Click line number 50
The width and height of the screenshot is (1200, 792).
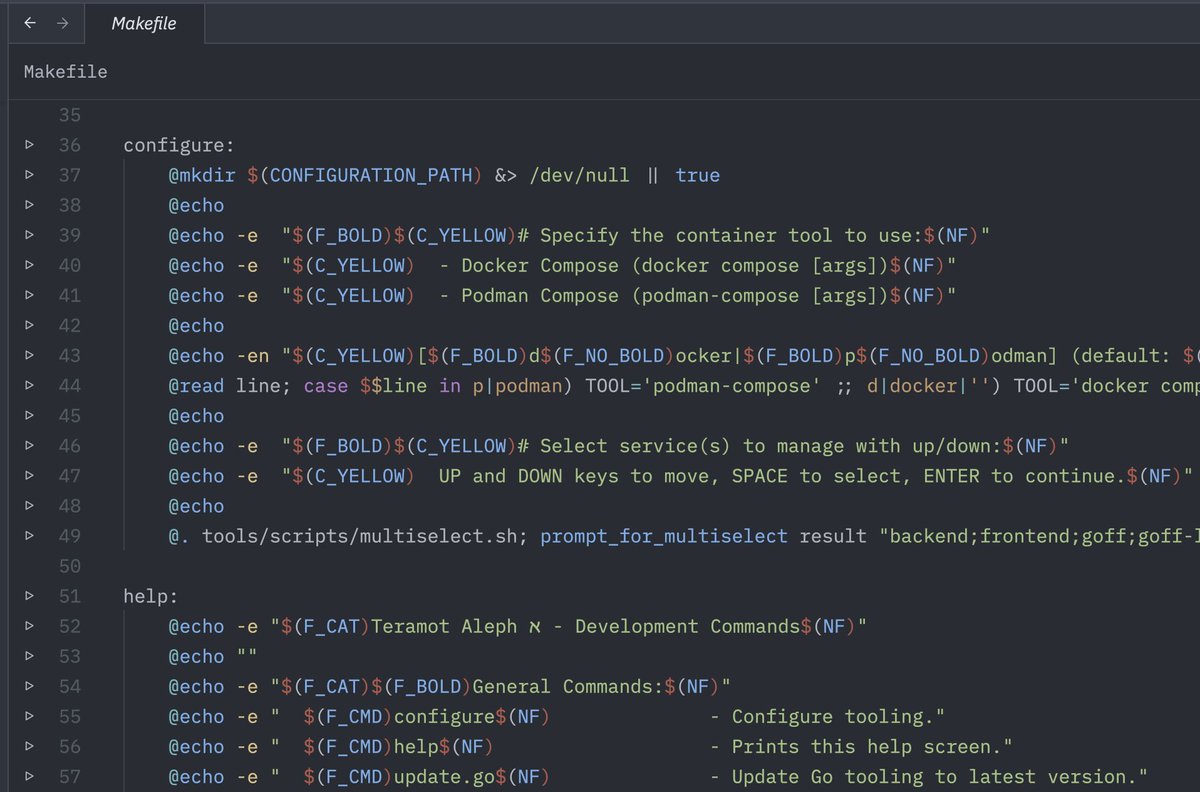[69, 566]
